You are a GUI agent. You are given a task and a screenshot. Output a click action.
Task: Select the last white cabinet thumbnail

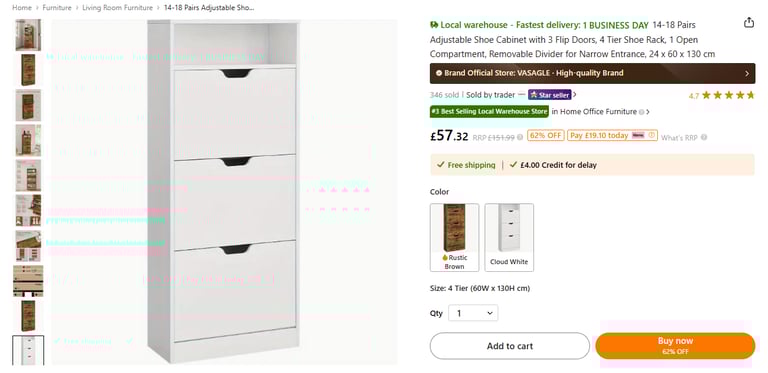[x=28, y=350]
